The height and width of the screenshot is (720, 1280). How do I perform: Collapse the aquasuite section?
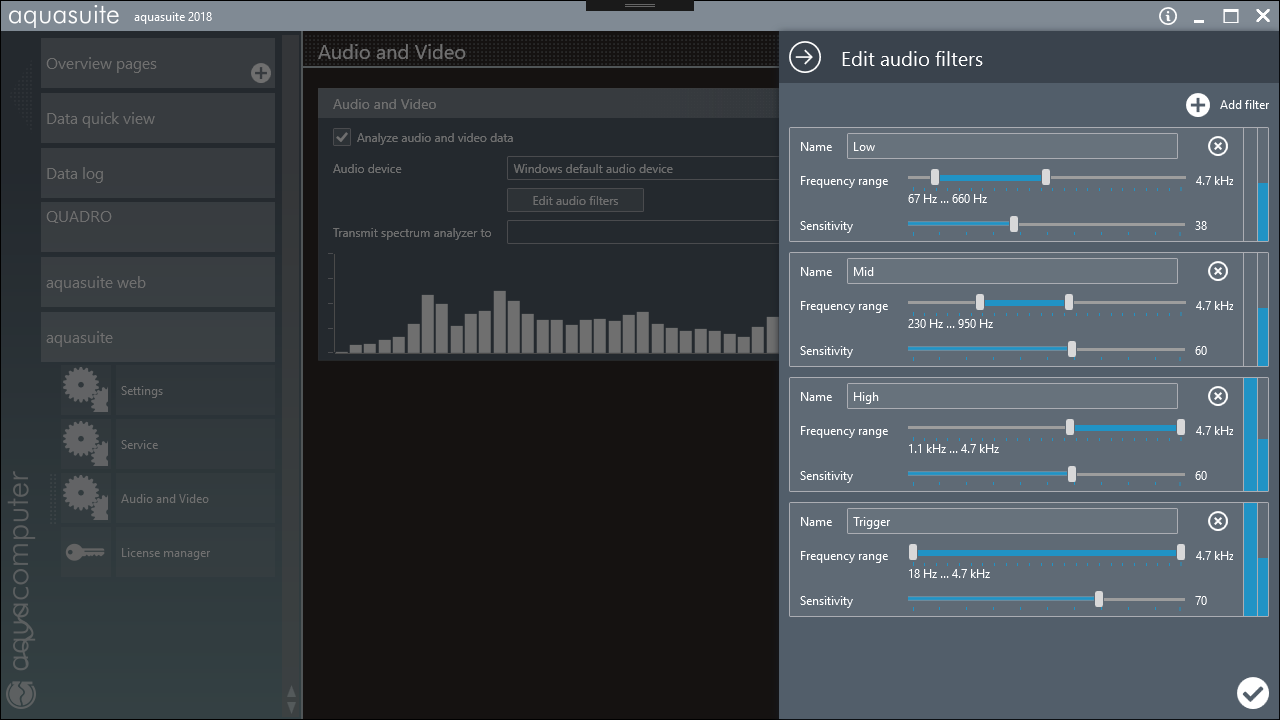pos(158,337)
